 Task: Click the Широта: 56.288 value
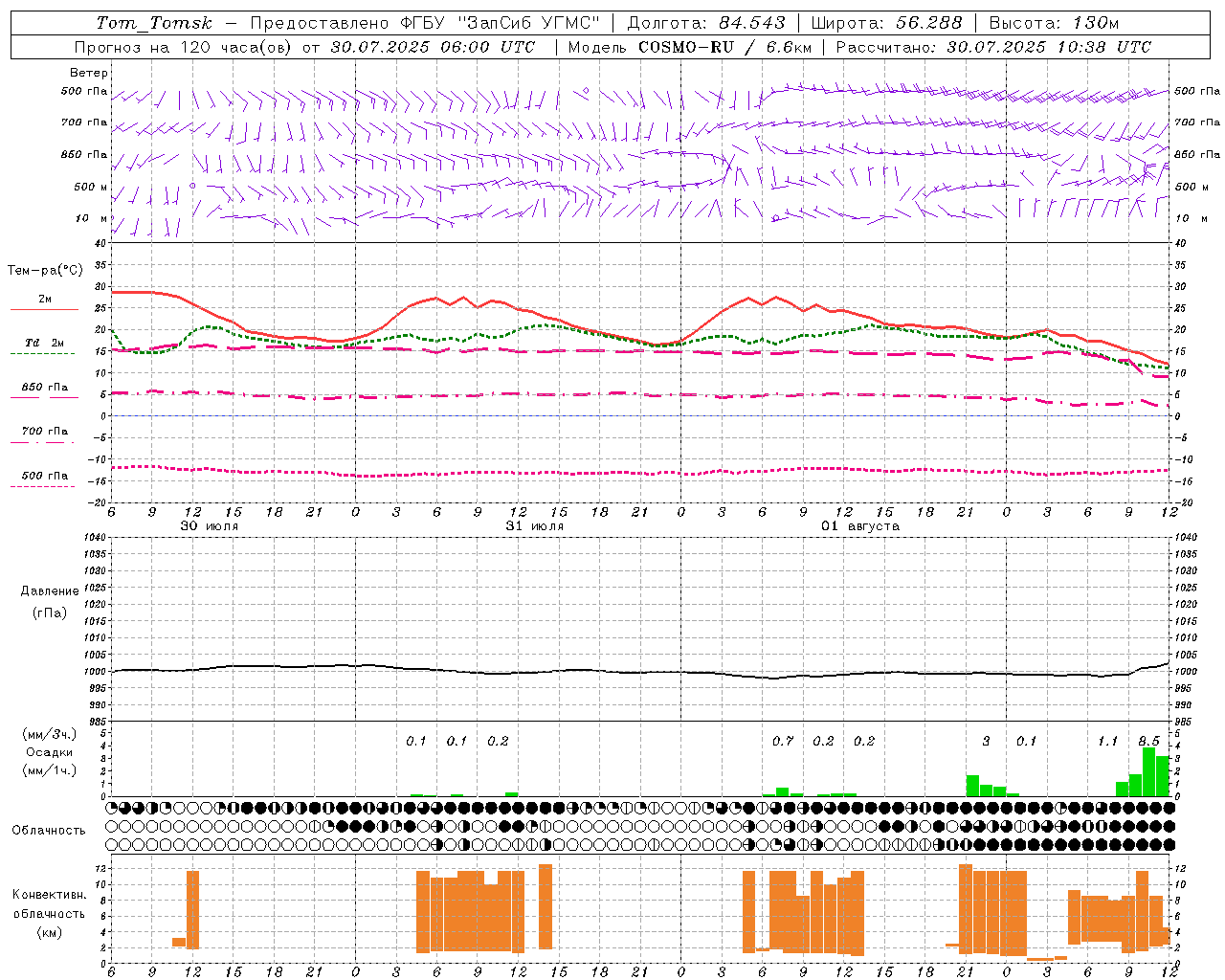click(886, 23)
